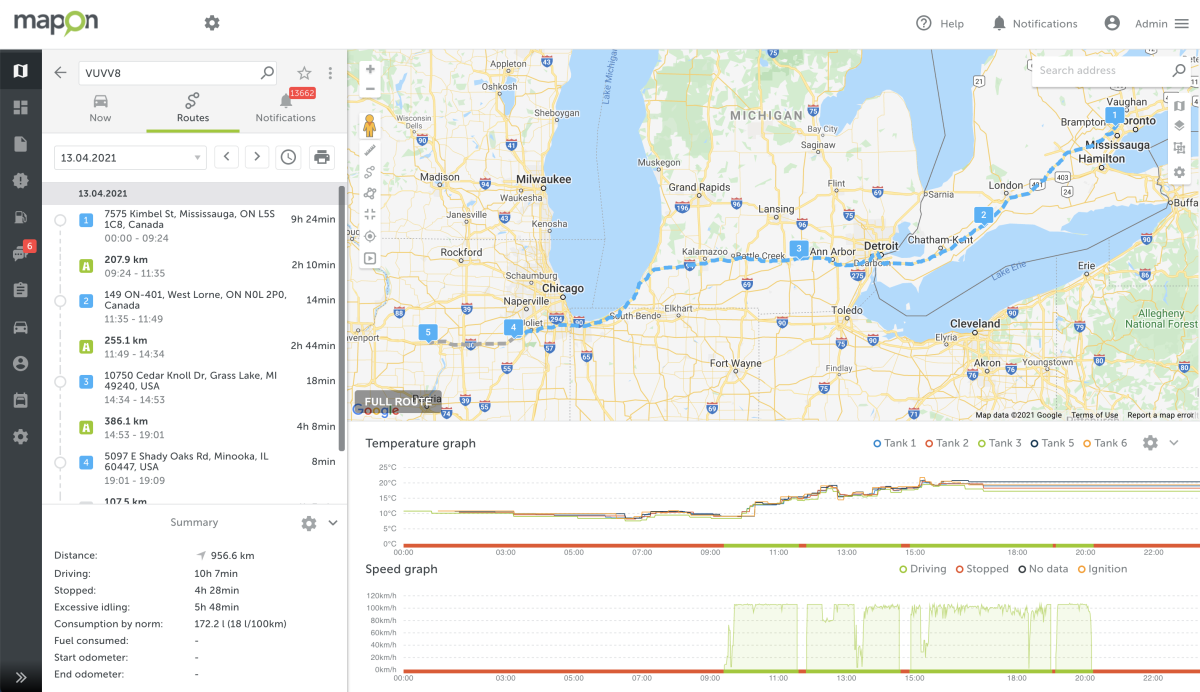
Task: Open map layers icon
Action: [1179, 126]
